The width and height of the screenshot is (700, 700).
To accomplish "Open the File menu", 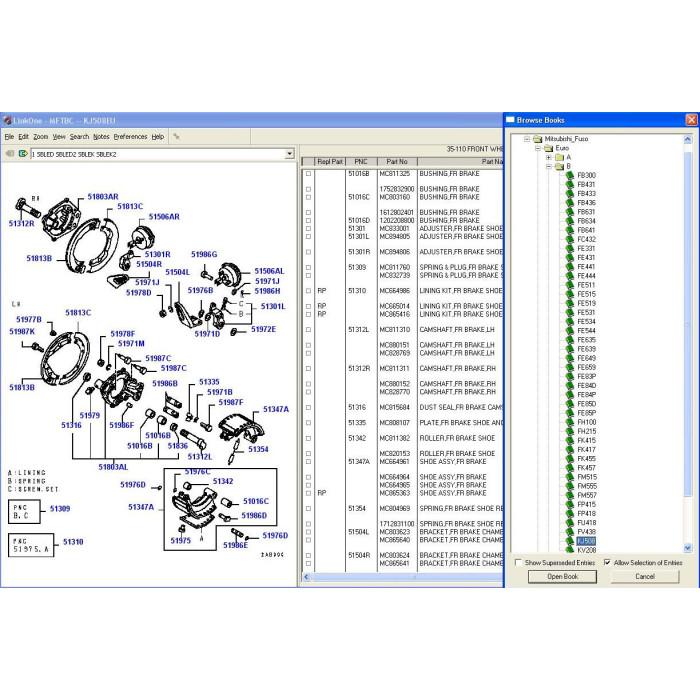I will click(x=9, y=137).
